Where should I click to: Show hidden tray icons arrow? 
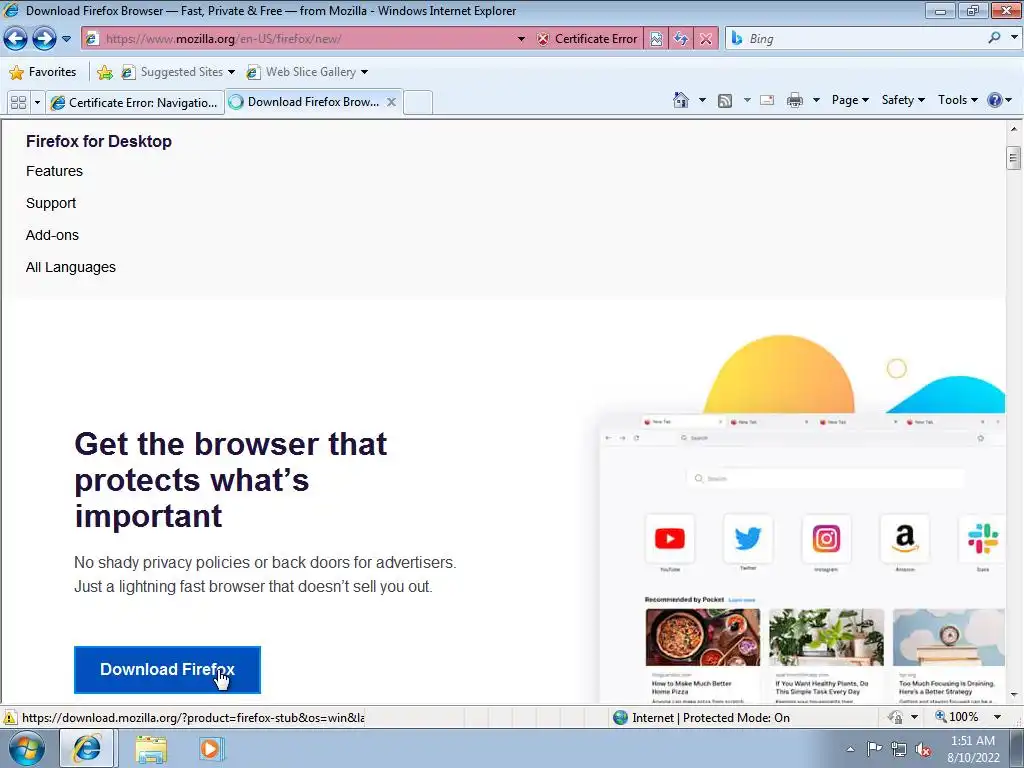point(850,749)
